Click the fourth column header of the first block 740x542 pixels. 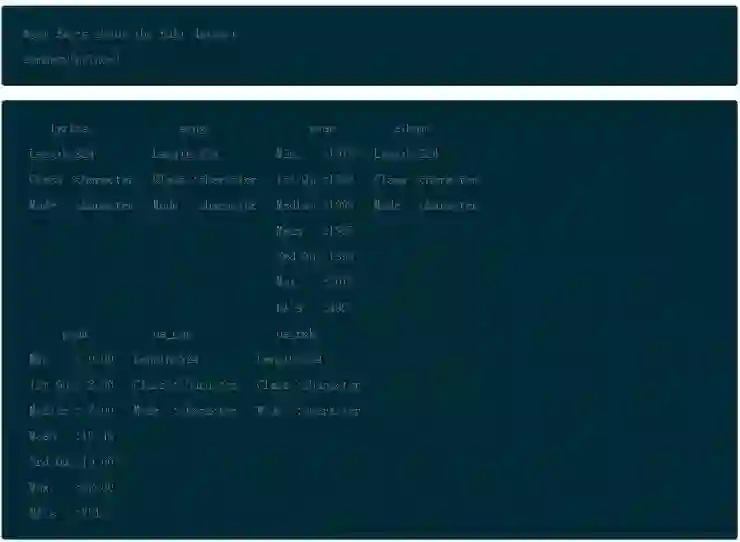(412, 128)
